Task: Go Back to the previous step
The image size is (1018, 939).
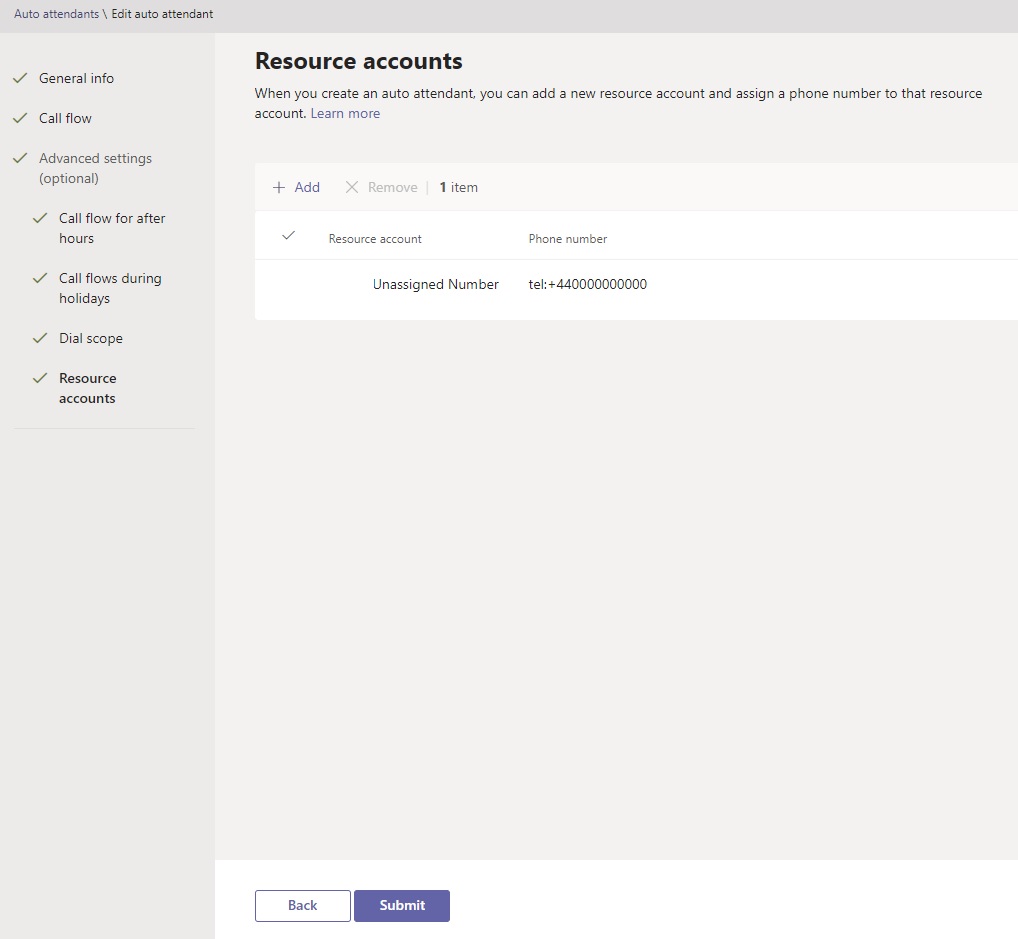Action: (x=303, y=906)
